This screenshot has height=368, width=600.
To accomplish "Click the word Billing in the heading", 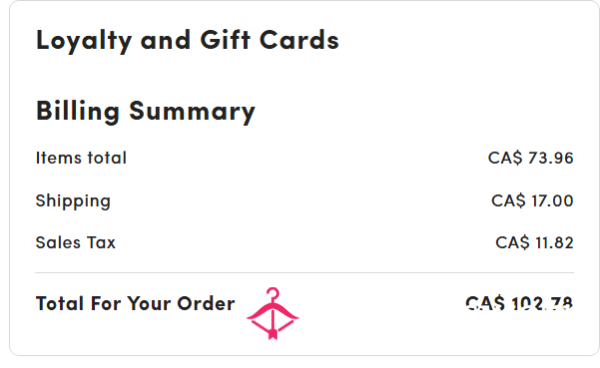I will click(x=78, y=112).
